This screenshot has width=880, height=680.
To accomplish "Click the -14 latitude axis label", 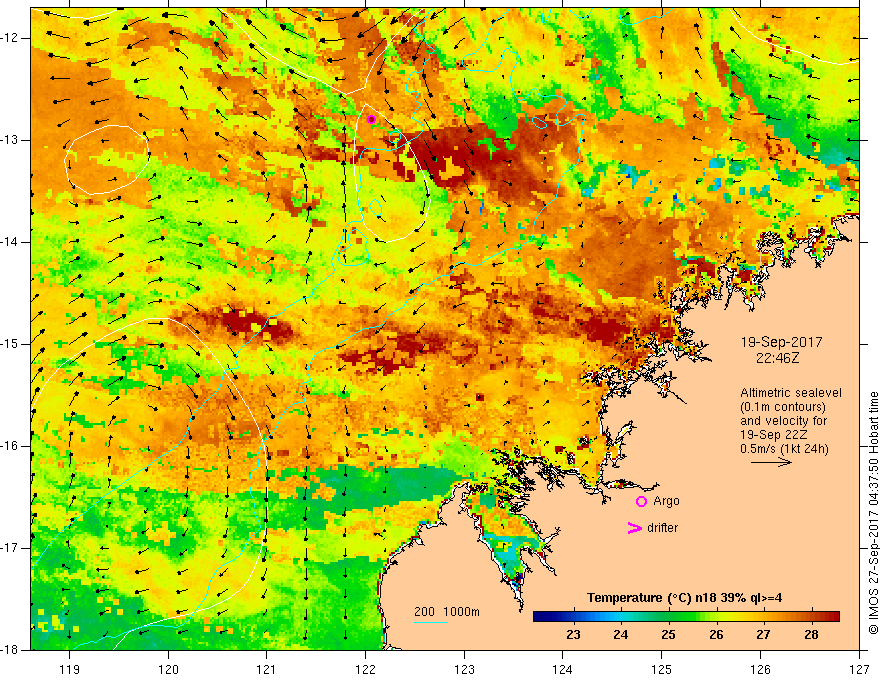I will click(x=10, y=242).
